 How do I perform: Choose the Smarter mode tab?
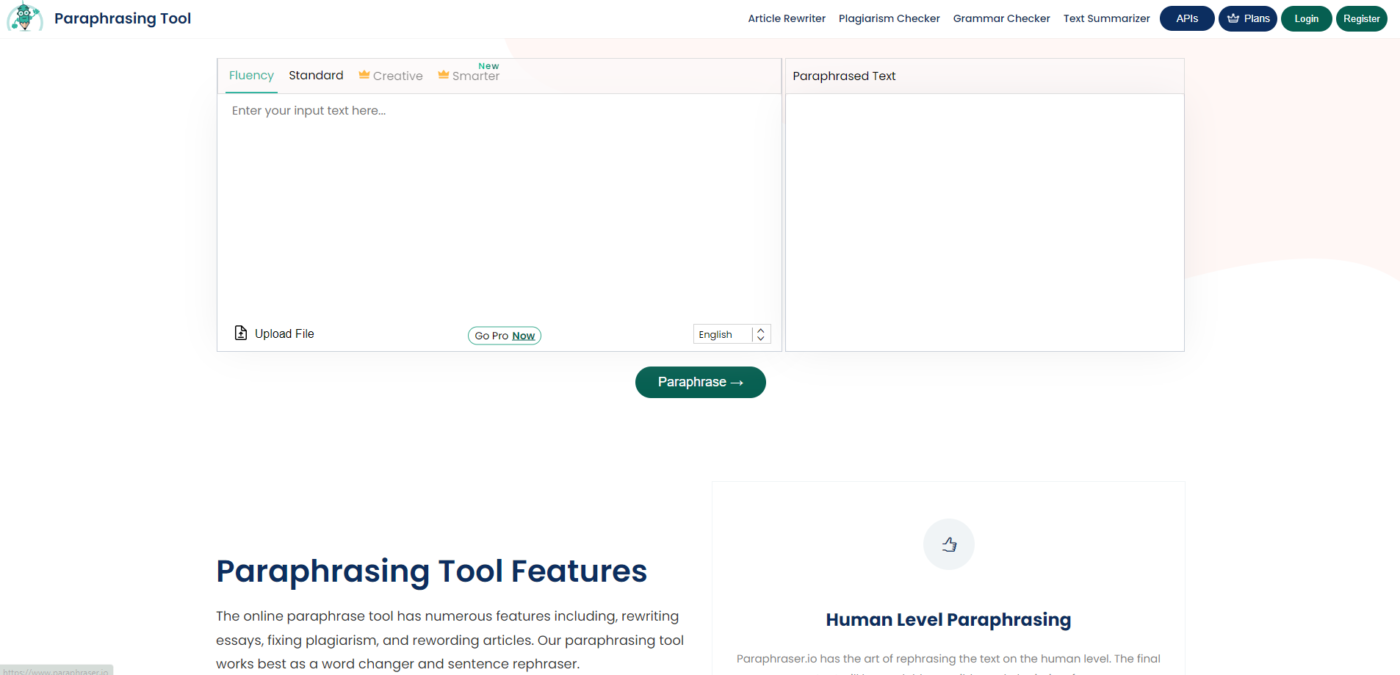click(475, 76)
